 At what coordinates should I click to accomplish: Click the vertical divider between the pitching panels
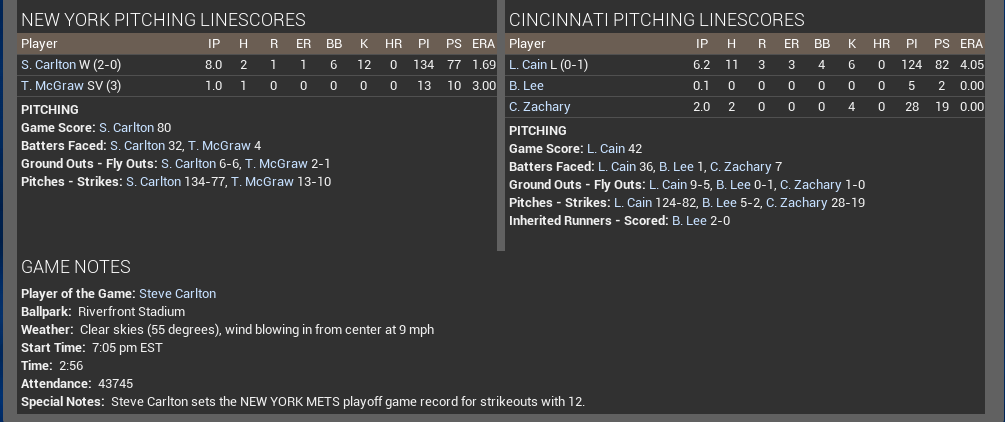501,125
